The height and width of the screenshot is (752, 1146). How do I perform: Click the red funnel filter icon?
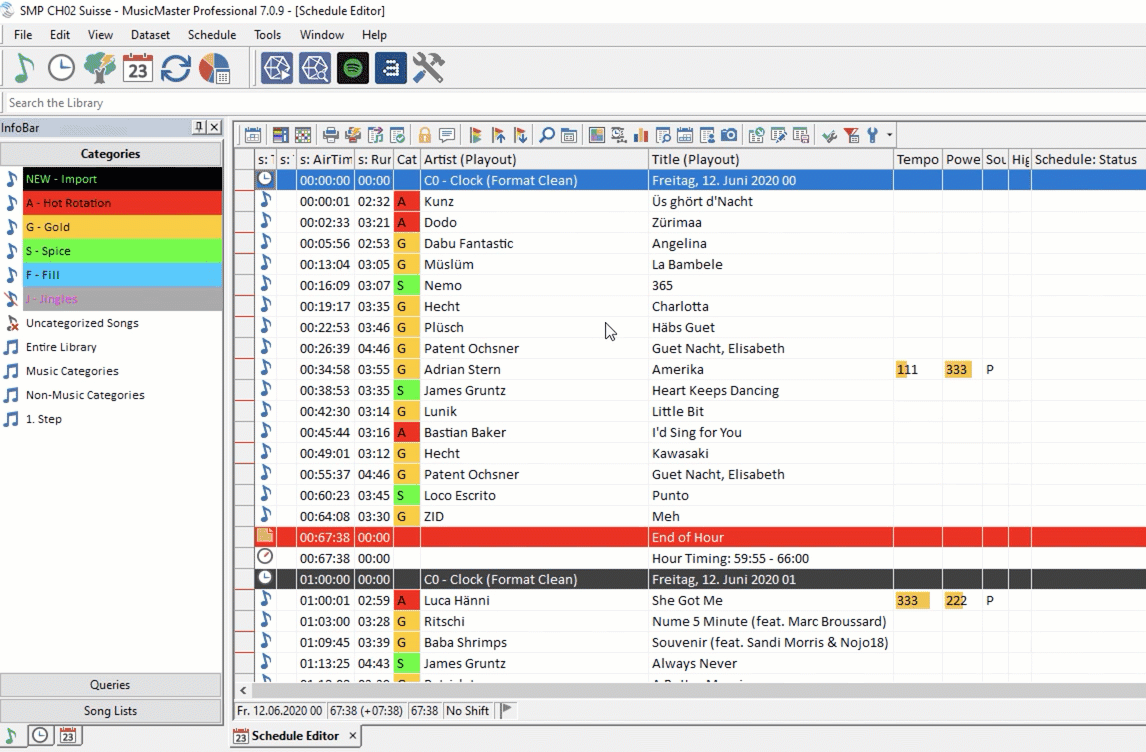click(x=851, y=135)
